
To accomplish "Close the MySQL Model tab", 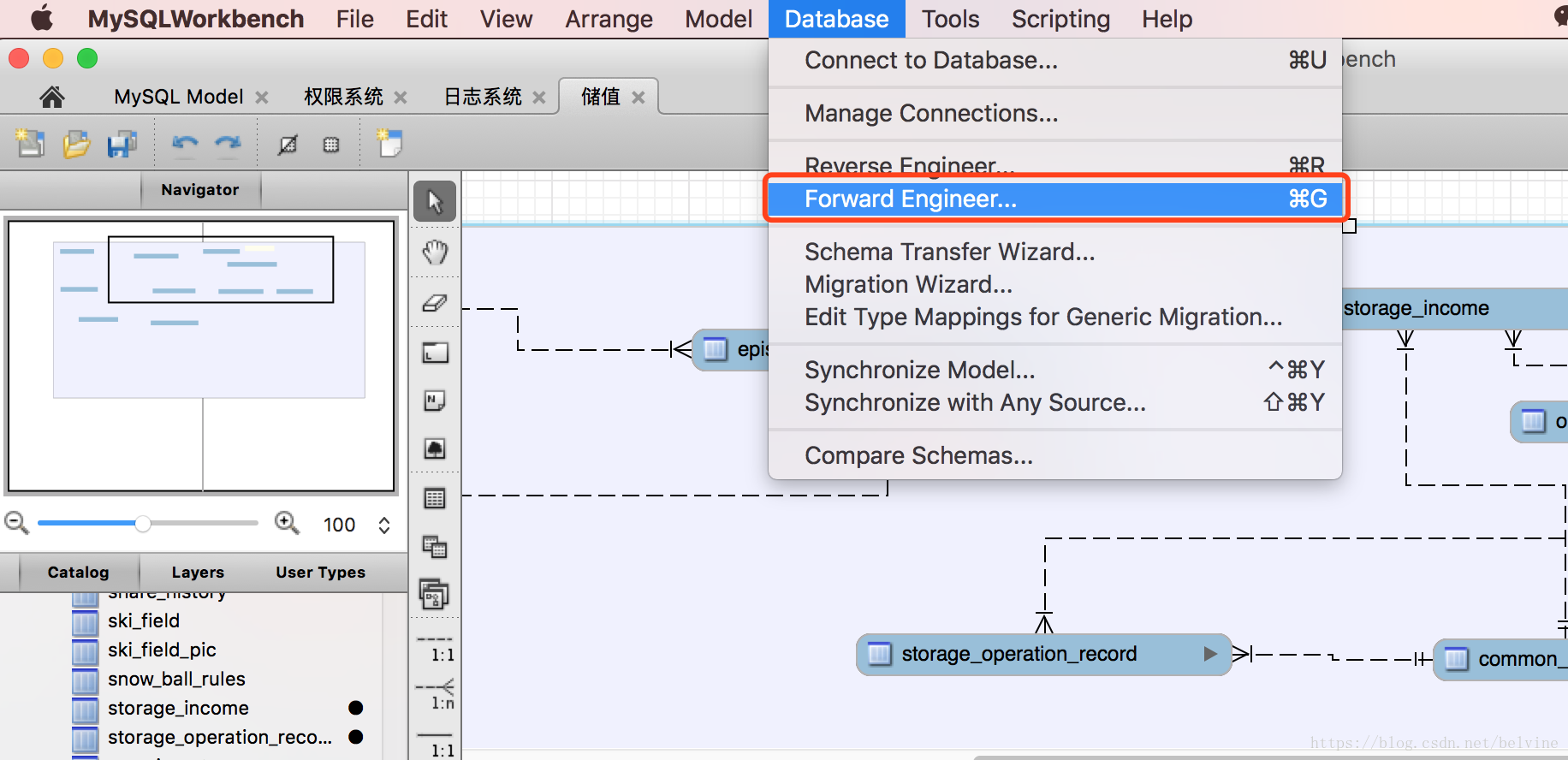I will coord(262,98).
